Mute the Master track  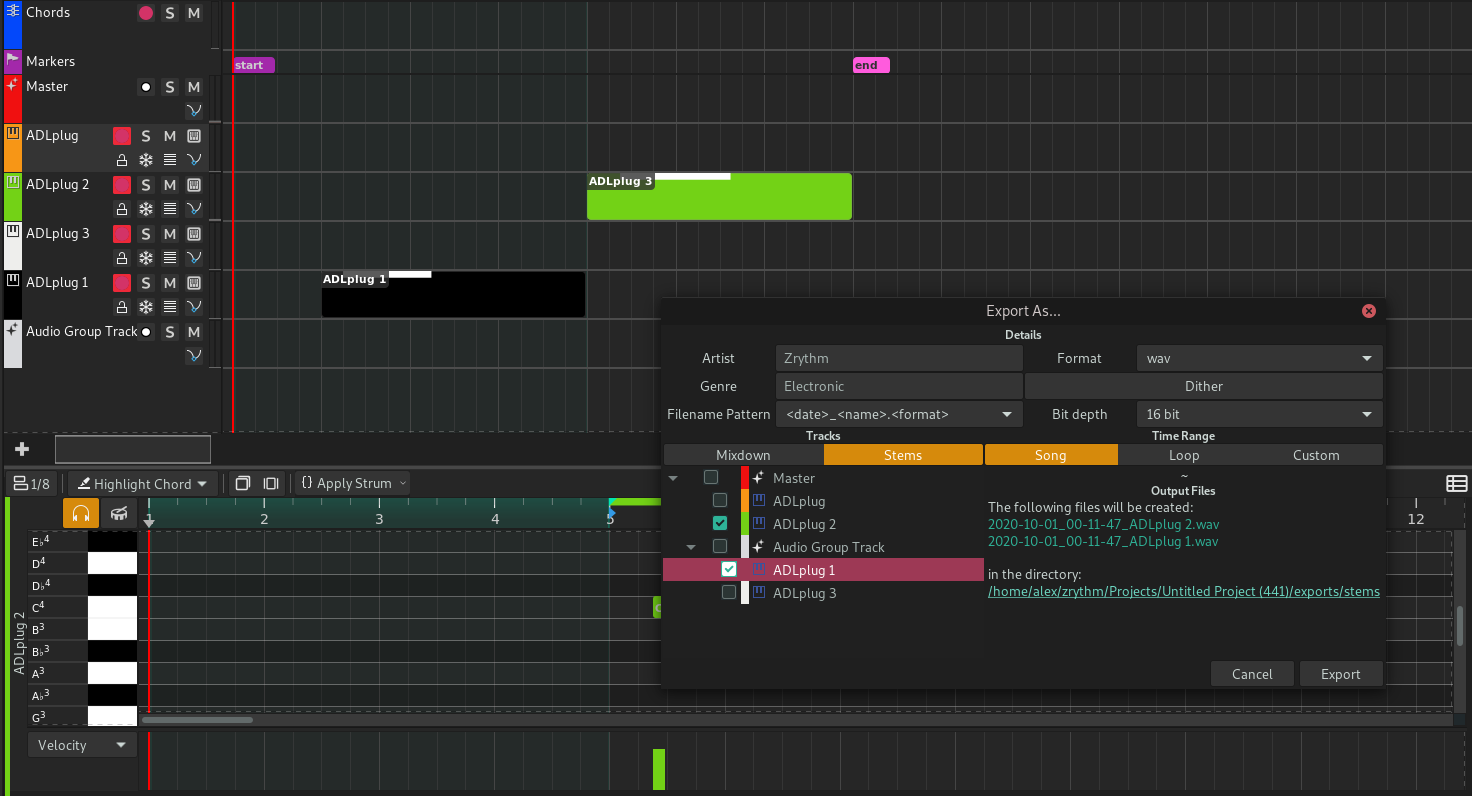tap(194, 87)
